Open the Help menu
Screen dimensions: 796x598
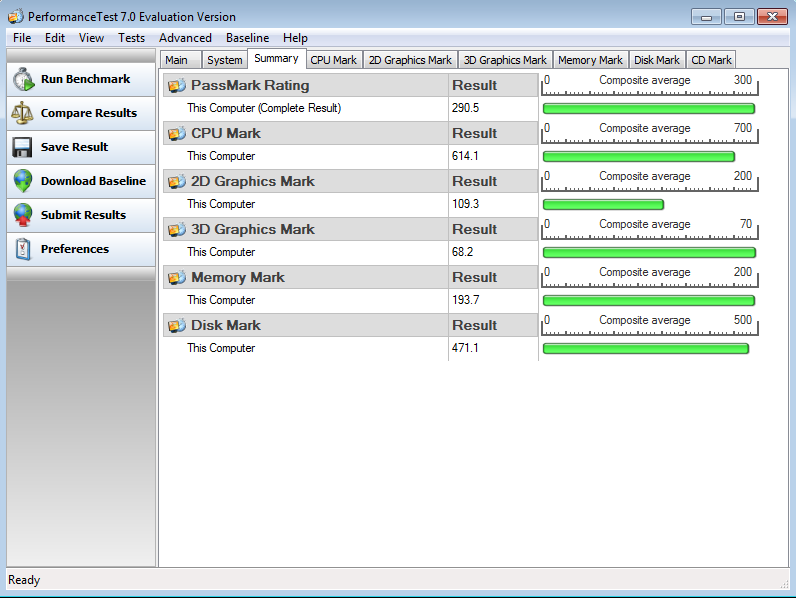(295, 38)
